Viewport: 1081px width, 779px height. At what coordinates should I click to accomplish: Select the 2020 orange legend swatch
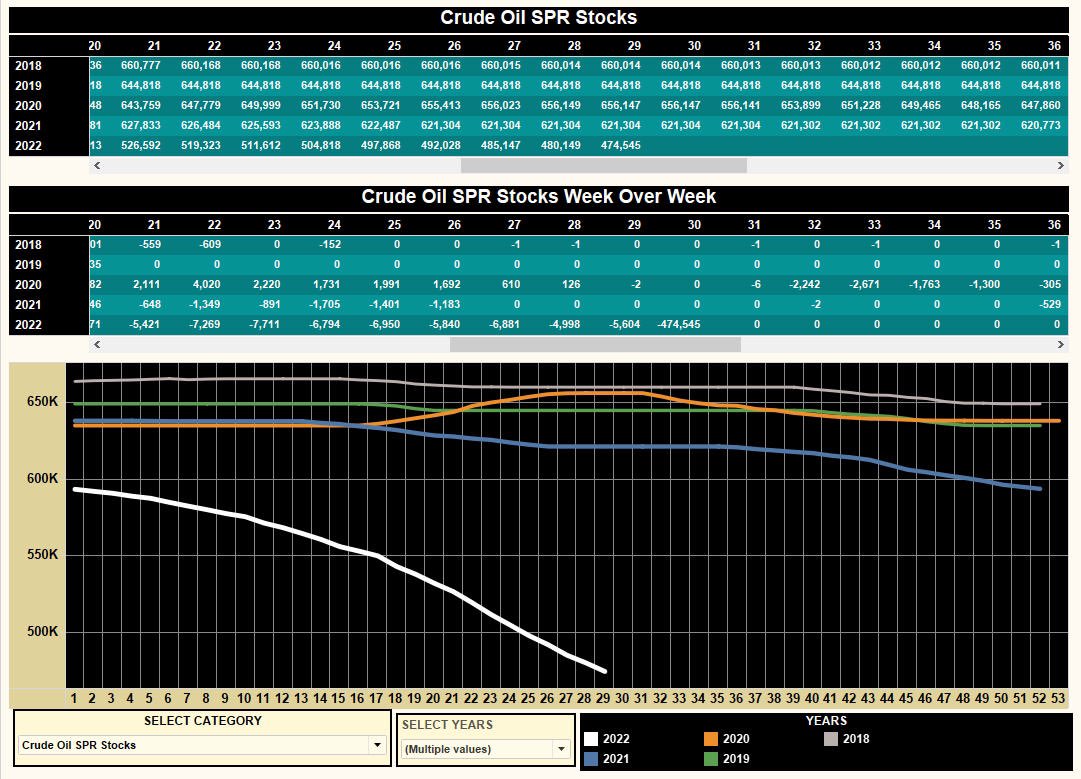(x=711, y=739)
